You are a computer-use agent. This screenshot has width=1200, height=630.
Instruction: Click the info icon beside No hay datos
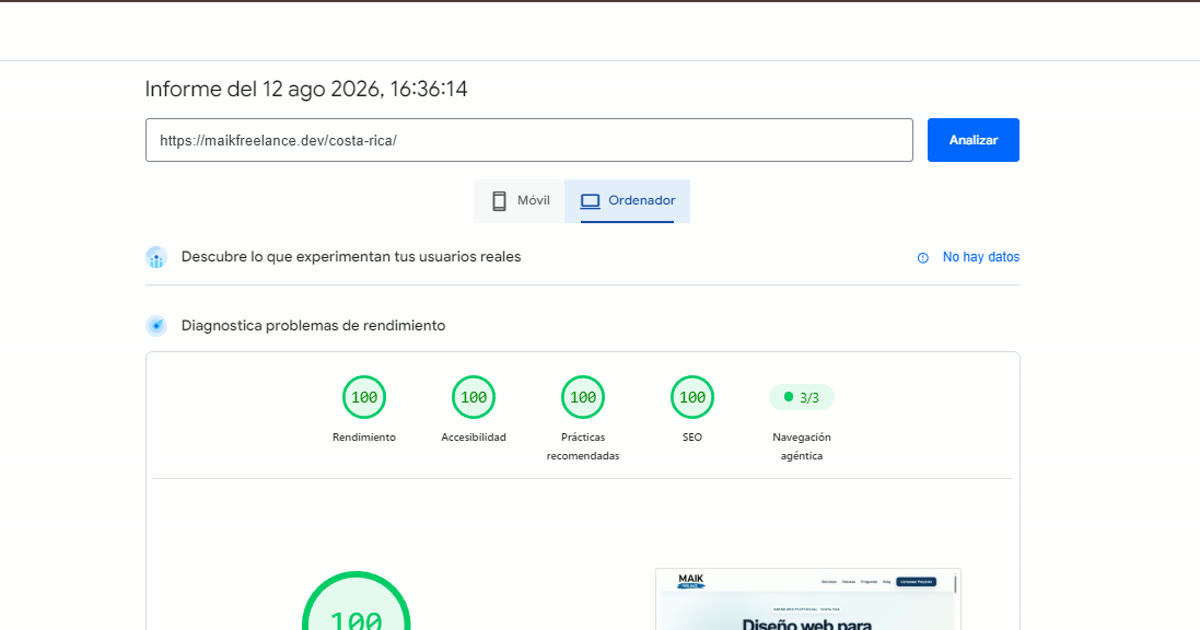tap(923, 258)
